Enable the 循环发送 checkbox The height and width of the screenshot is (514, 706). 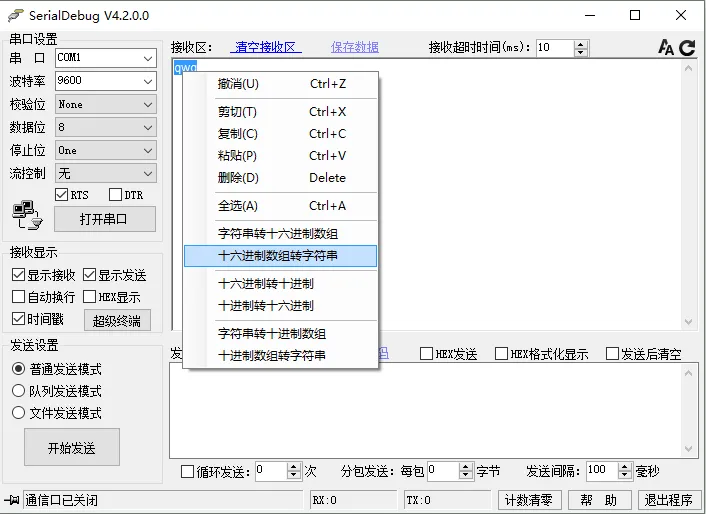coord(187,472)
